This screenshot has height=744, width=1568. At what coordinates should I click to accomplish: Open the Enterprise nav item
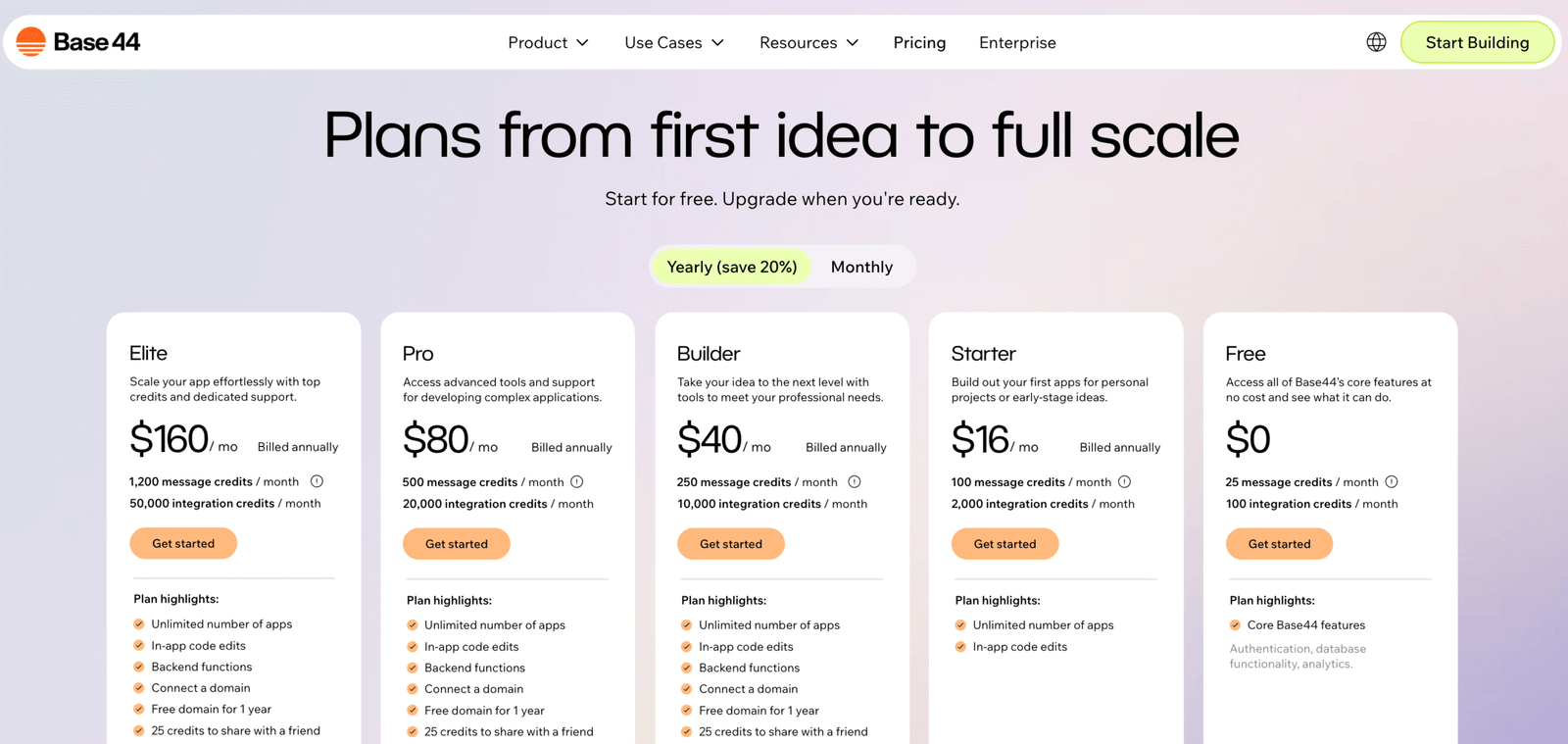click(x=1017, y=43)
